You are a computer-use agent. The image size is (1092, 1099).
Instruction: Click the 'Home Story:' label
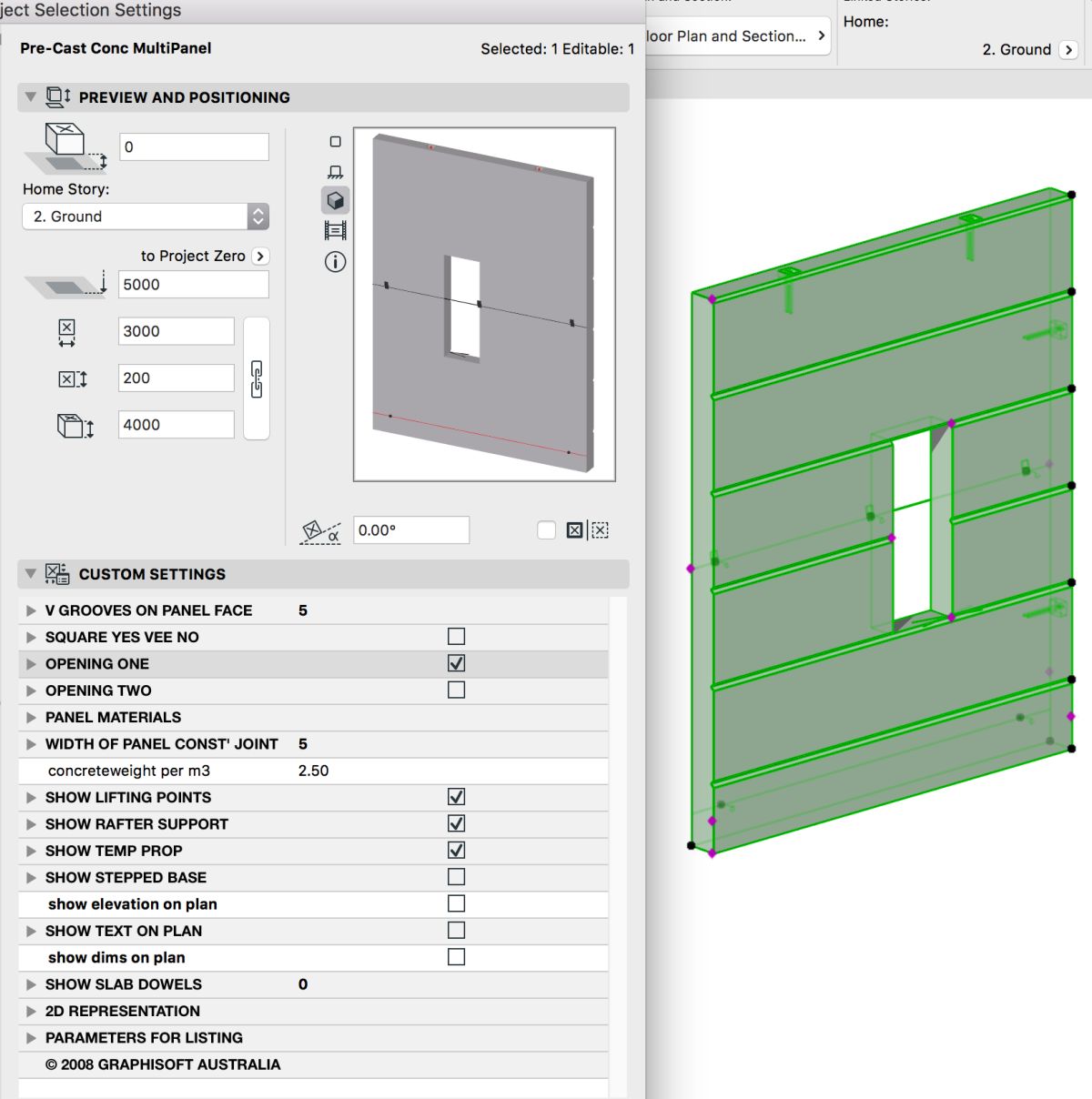[x=66, y=189]
